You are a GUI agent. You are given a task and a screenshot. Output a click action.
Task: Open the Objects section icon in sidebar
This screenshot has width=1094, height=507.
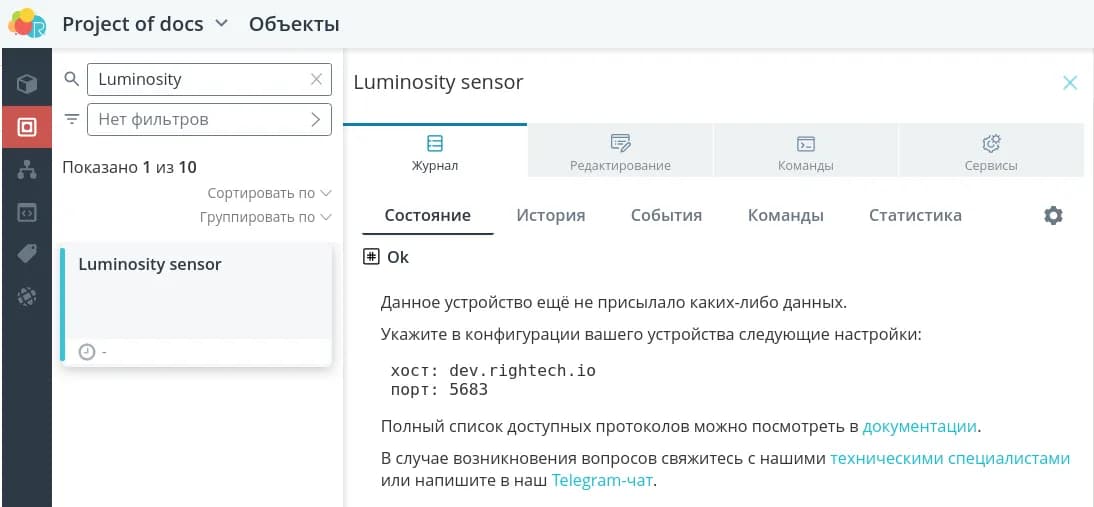[x=27, y=127]
